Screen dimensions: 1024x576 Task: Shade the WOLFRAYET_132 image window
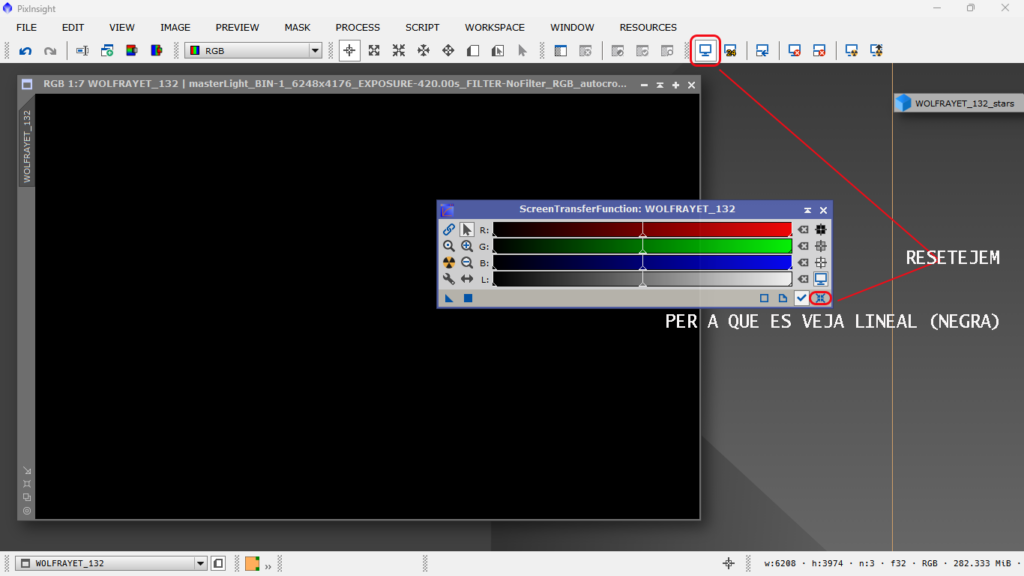(660, 85)
